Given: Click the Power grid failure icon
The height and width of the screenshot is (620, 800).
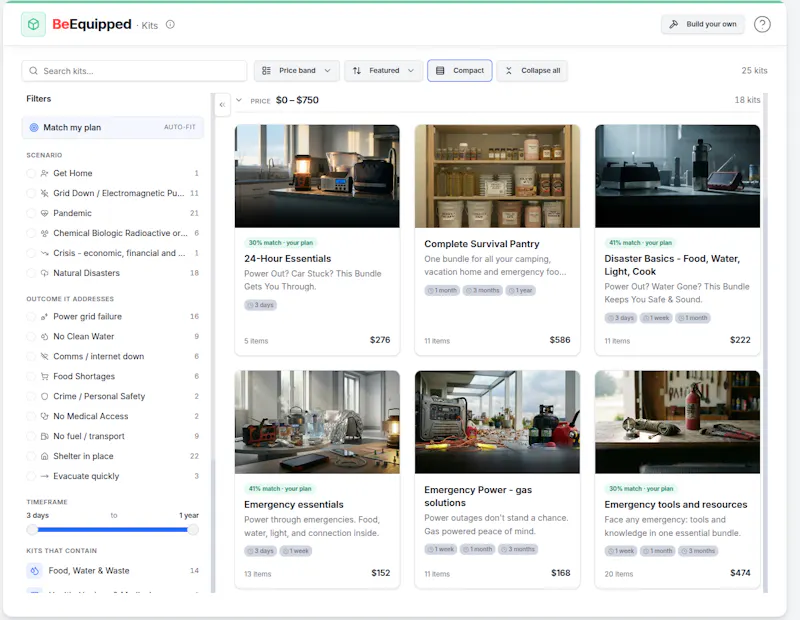Looking at the screenshot, I should click(44, 317).
